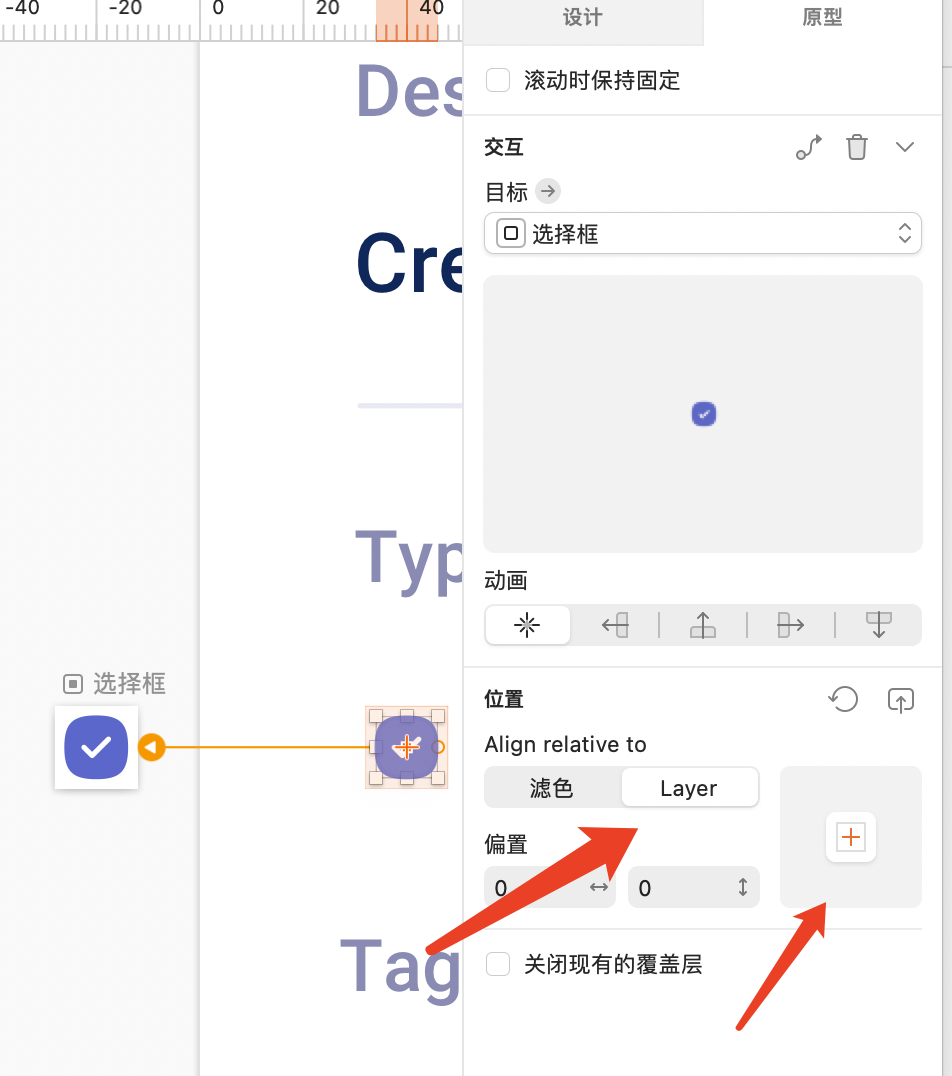Choose the slide from left animation icon
Viewport: 952px width, 1076px height.
click(x=791, y=624)
